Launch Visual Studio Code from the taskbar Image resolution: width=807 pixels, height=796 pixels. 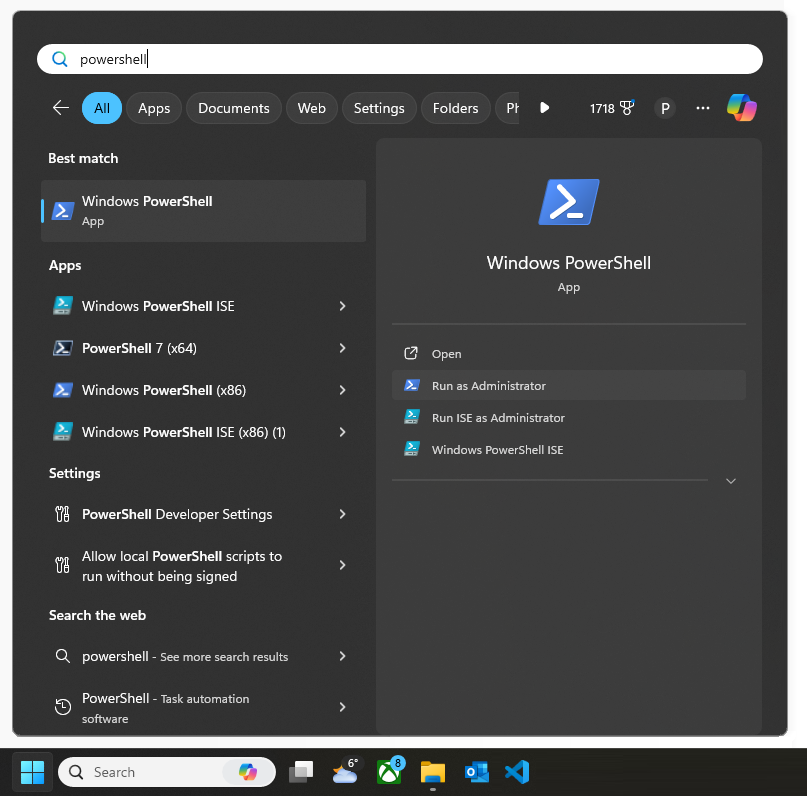516,771
